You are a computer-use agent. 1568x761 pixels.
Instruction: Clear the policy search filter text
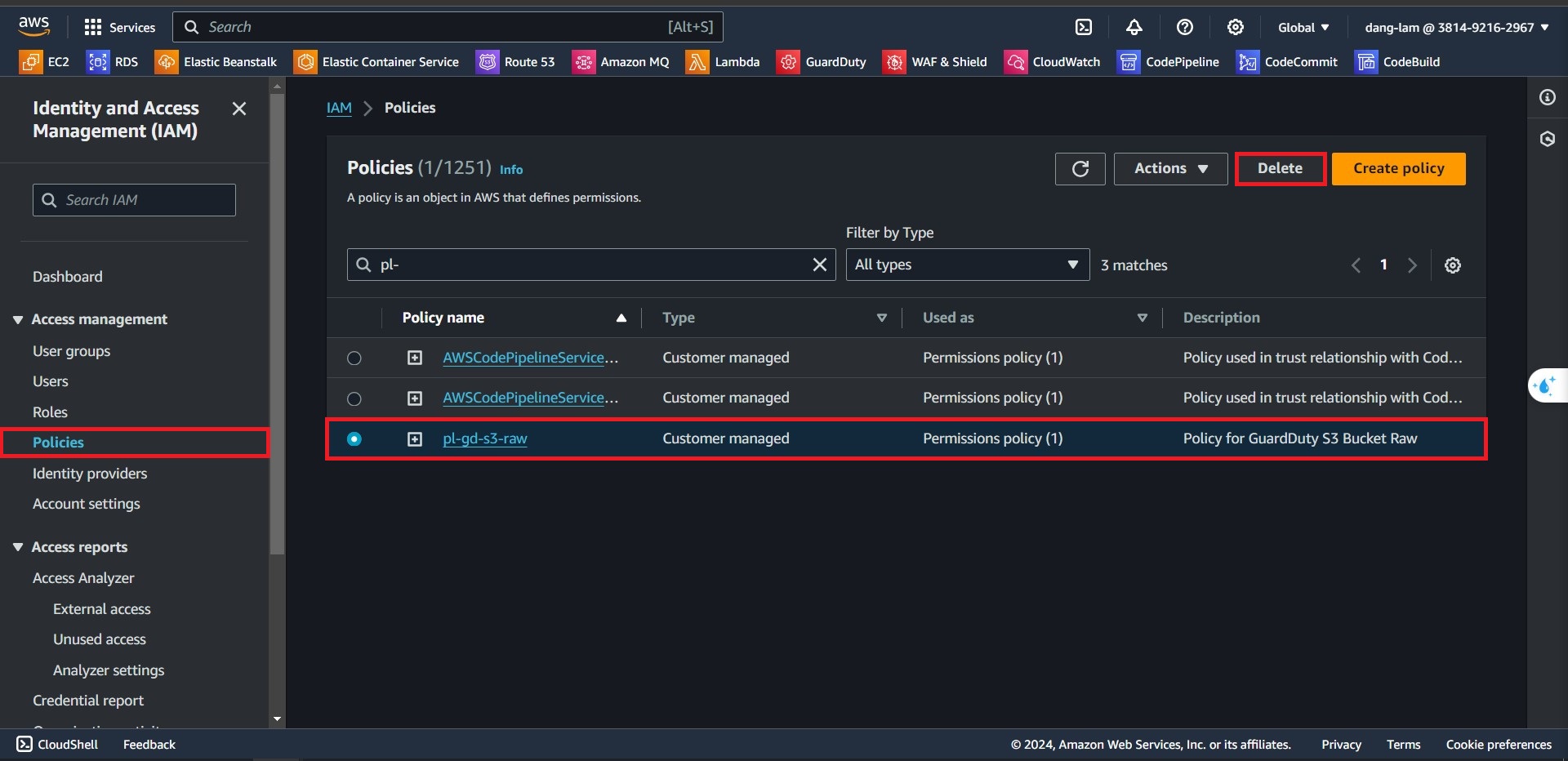point(819,265)
